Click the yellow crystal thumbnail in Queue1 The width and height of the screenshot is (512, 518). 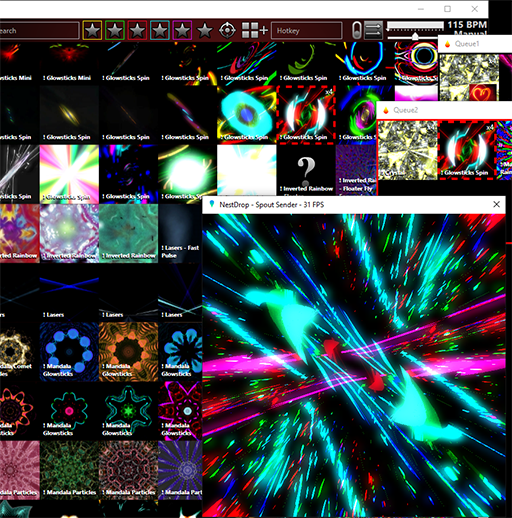click(469, 77)
